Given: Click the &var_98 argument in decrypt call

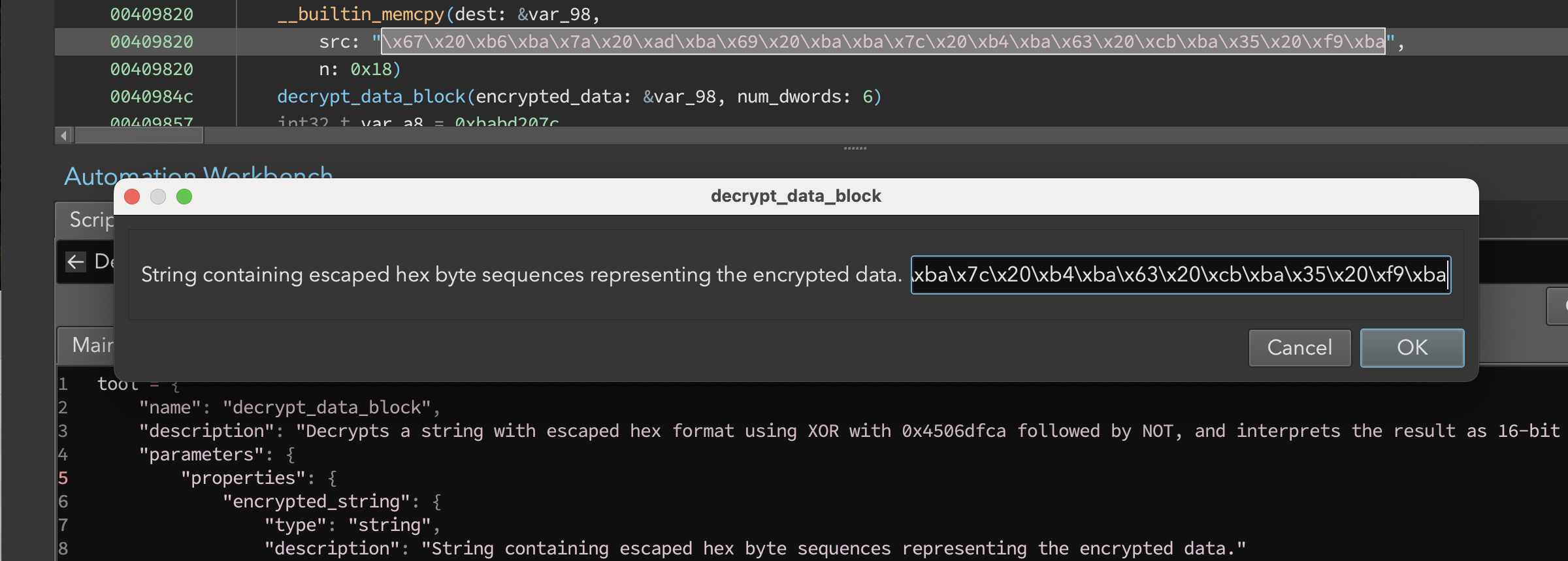Looking at the screenshot, I should coord(679,97).
